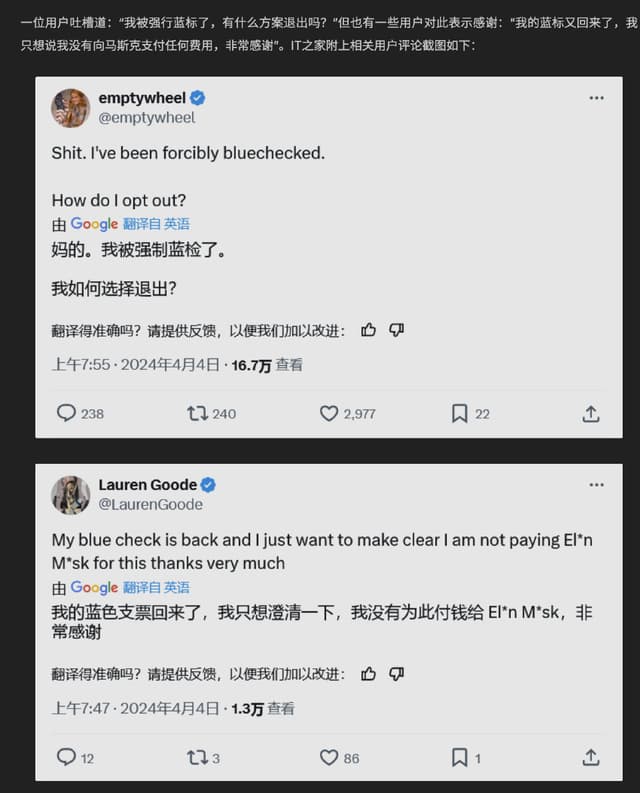
Task: Open the @emptywheel handle link
Action: pyautogui.click(x=146, y=118)
